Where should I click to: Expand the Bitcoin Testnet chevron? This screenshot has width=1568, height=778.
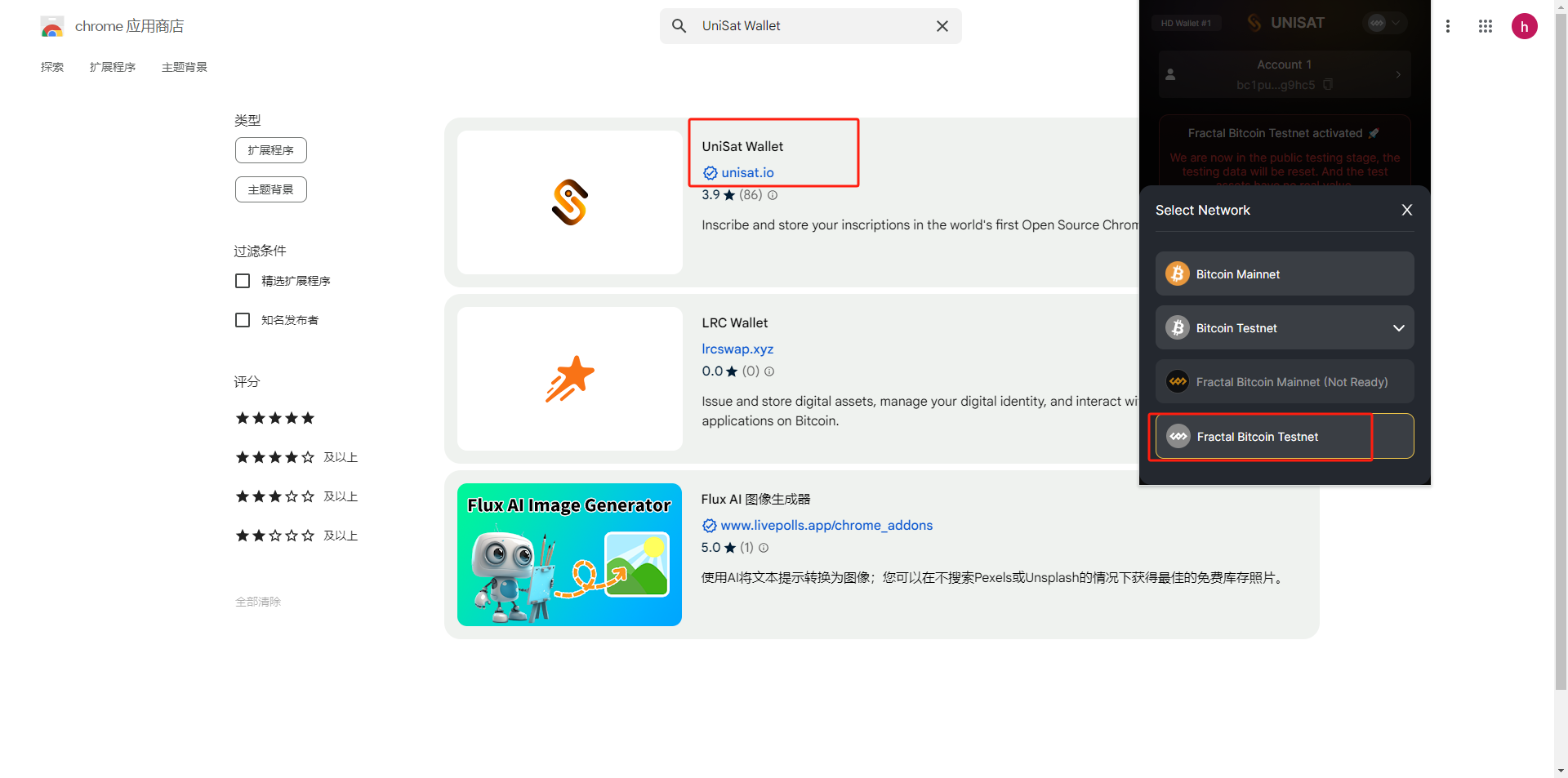[1398, 328]
